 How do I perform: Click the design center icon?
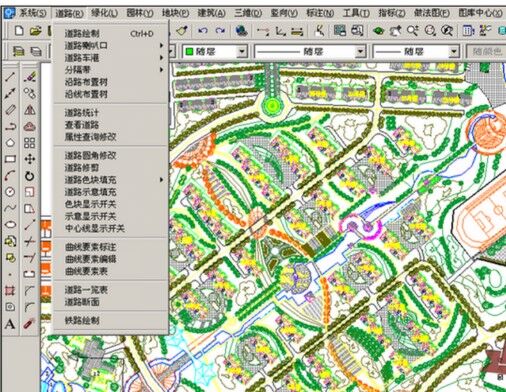coord(485,31)
